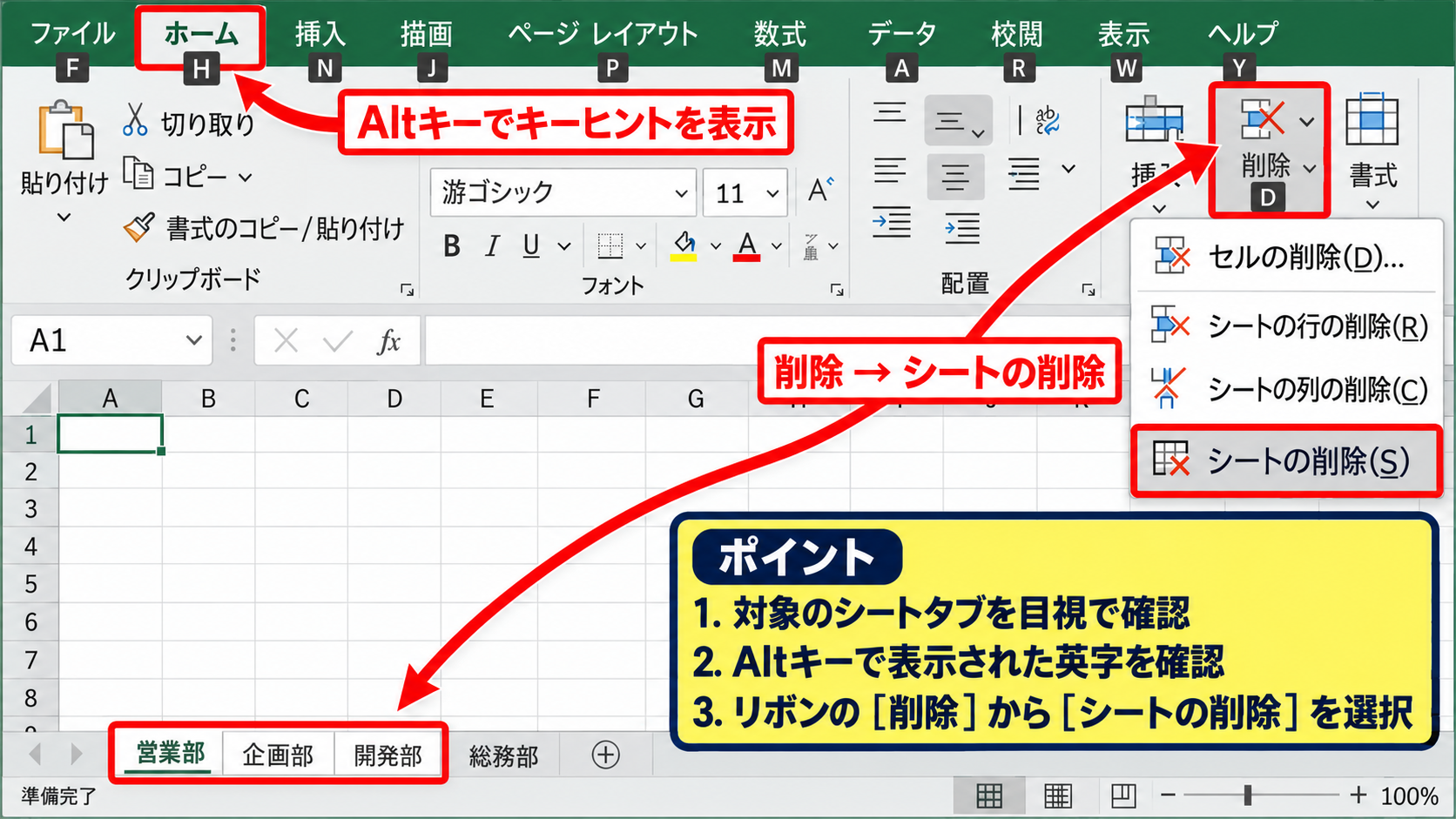Image resolution: width=1456 pixels, height=819 pixels.
Task: Open クリップボード dialog launcher
Action: tap(407, 290)
